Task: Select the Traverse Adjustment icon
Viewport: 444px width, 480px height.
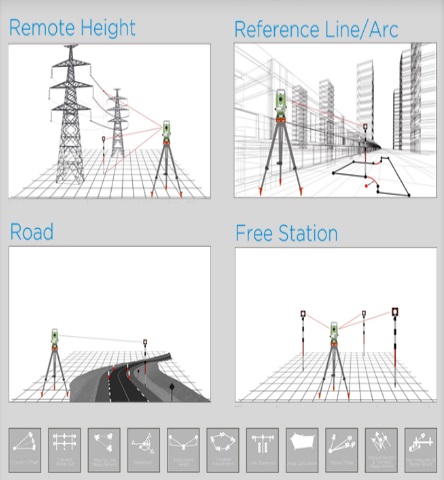Action: pos(223,450)
